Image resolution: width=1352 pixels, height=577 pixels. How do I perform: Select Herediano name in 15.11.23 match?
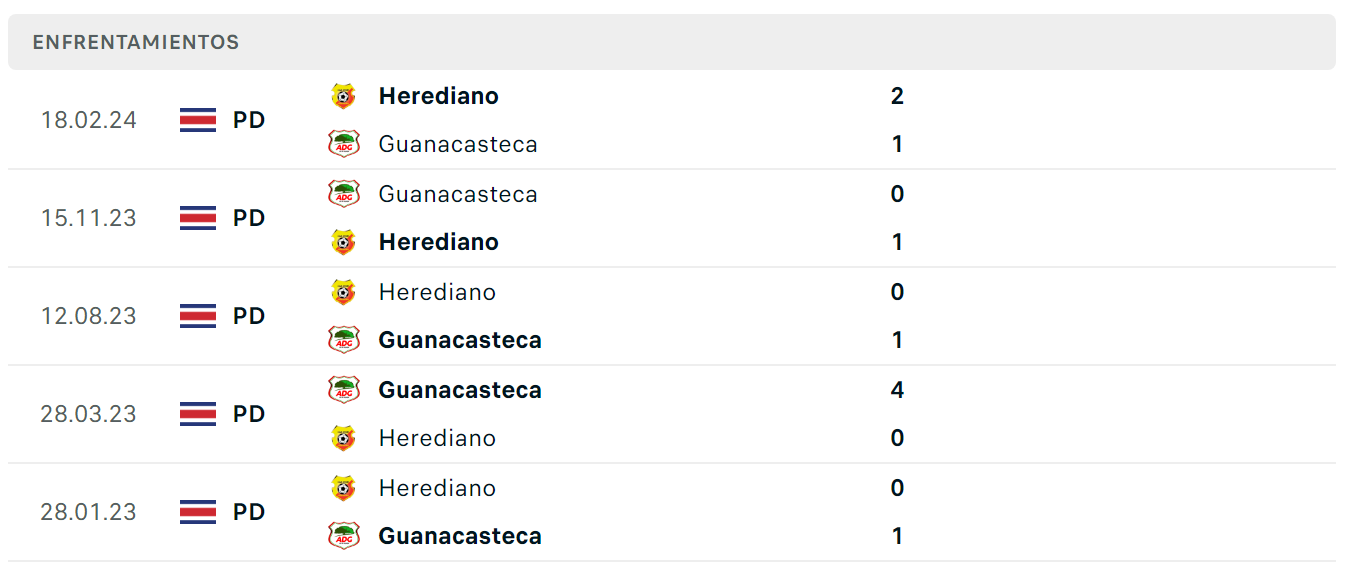pos(438,242)
